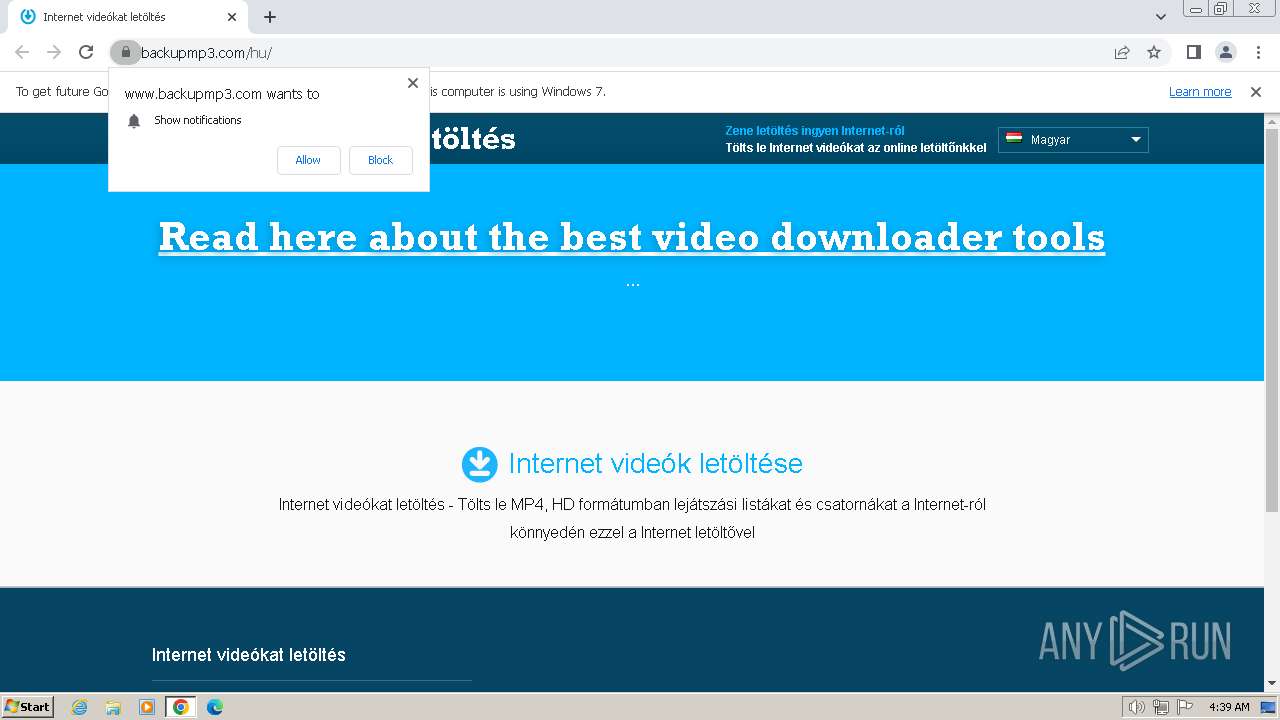The height and width of the screenshot is (720, 1280).
Task: Allow notifications from backupmp3.com
Action: 308,160
